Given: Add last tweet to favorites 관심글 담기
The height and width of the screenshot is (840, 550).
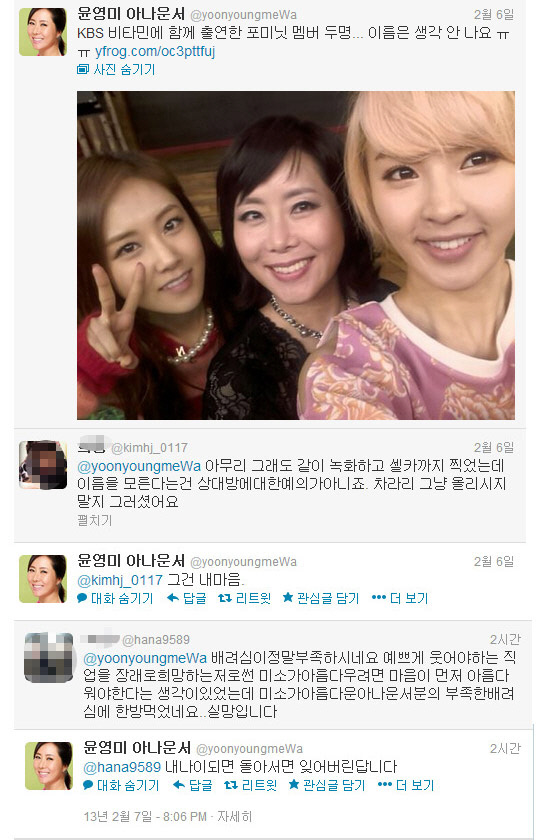Looking at the screenshot, I should 327,785.
